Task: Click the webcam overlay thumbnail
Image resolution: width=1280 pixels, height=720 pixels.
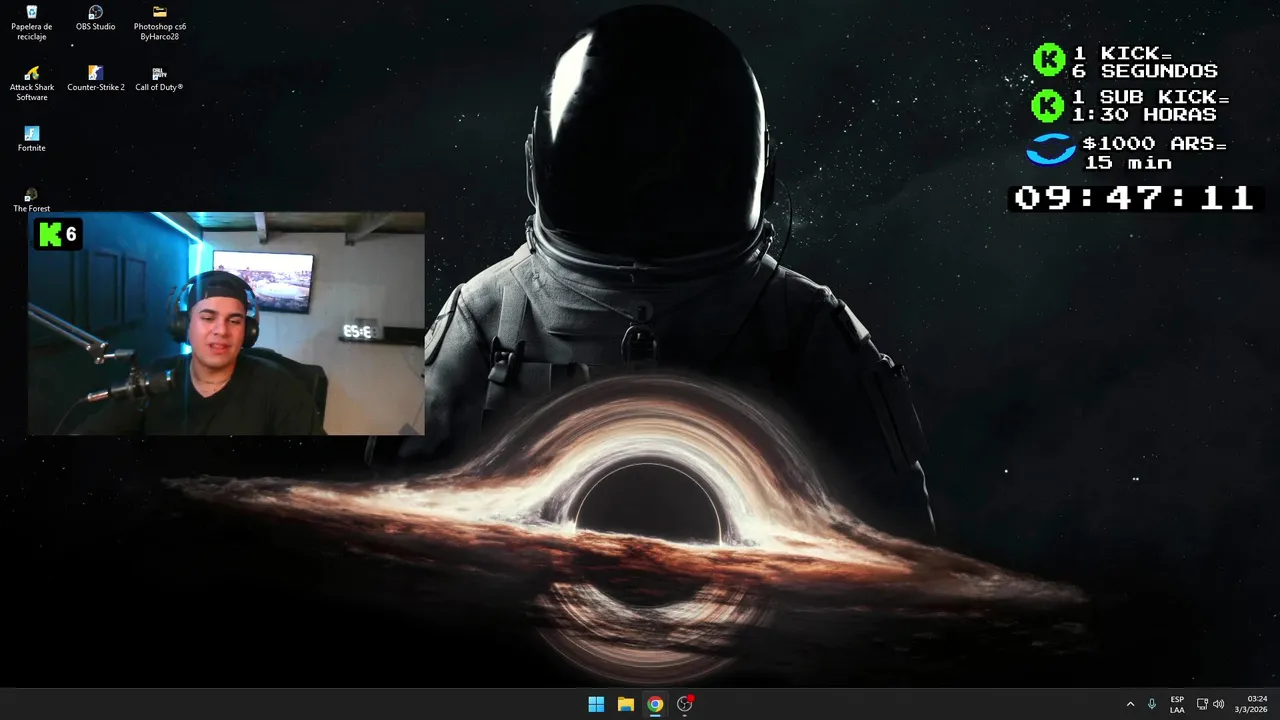Action: pyautogui.click(x=226, y=323)
